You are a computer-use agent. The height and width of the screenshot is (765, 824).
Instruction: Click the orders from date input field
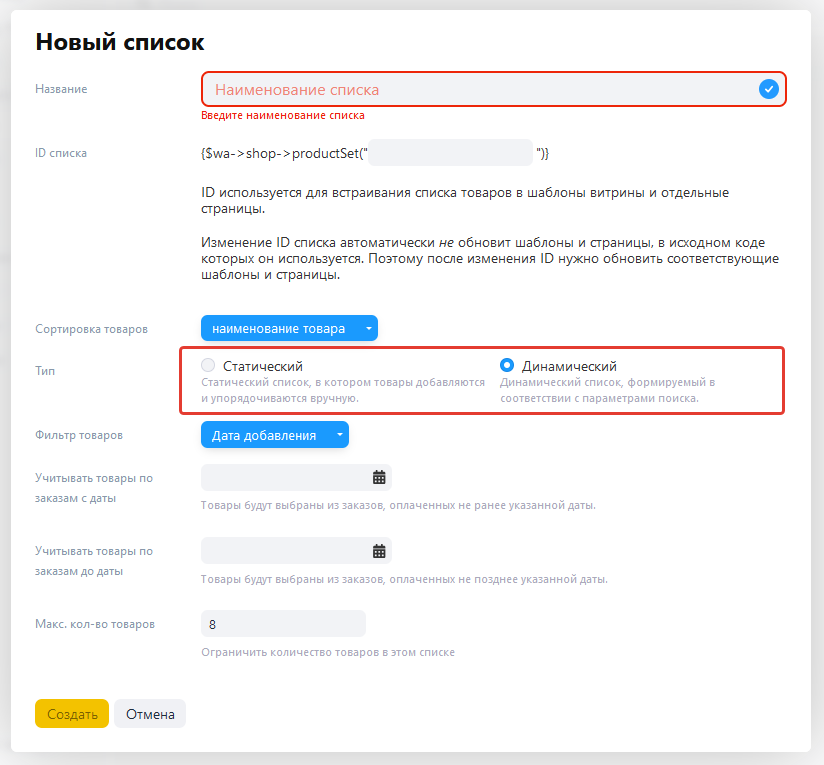coord(296,478)
